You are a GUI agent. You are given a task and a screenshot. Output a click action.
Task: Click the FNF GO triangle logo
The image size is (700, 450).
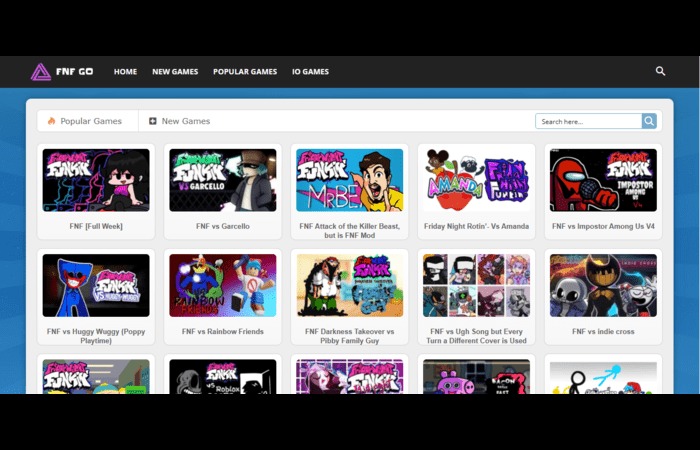coord(41,72)
